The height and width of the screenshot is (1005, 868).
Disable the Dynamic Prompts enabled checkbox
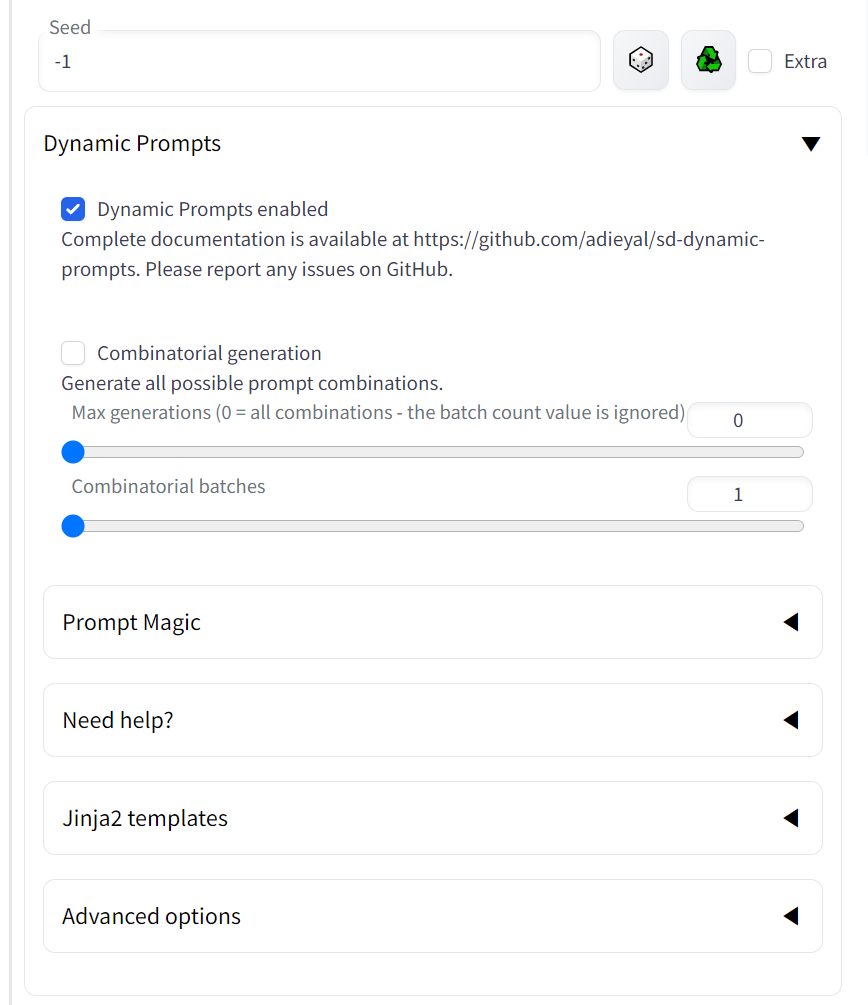[73, 209]
